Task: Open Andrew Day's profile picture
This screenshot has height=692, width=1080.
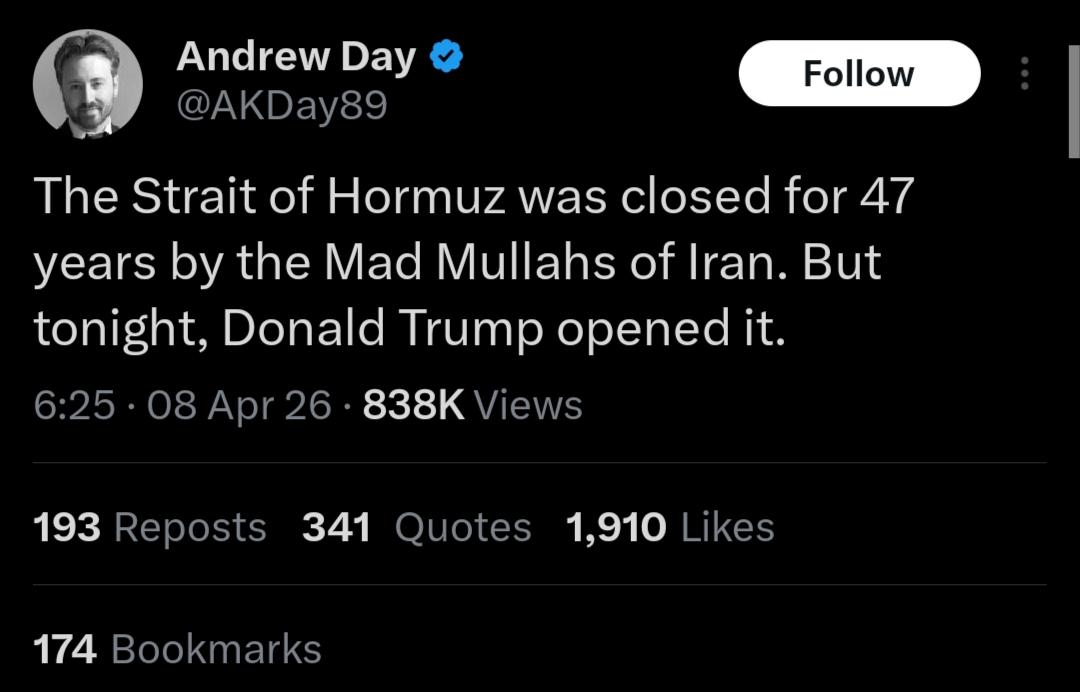Action: [x=87, y=84]
